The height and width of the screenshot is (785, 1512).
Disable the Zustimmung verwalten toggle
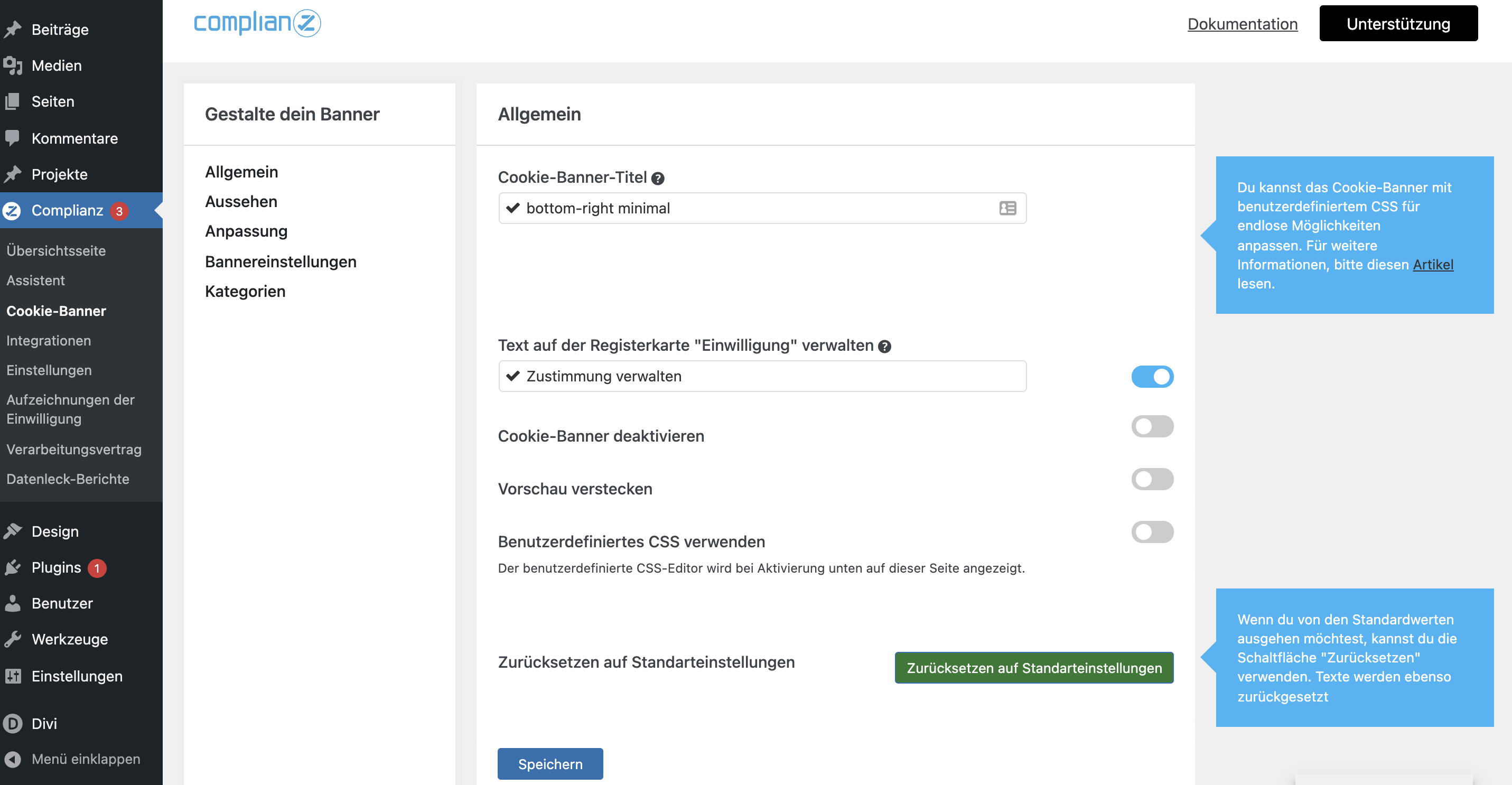tap(1152, 377)
